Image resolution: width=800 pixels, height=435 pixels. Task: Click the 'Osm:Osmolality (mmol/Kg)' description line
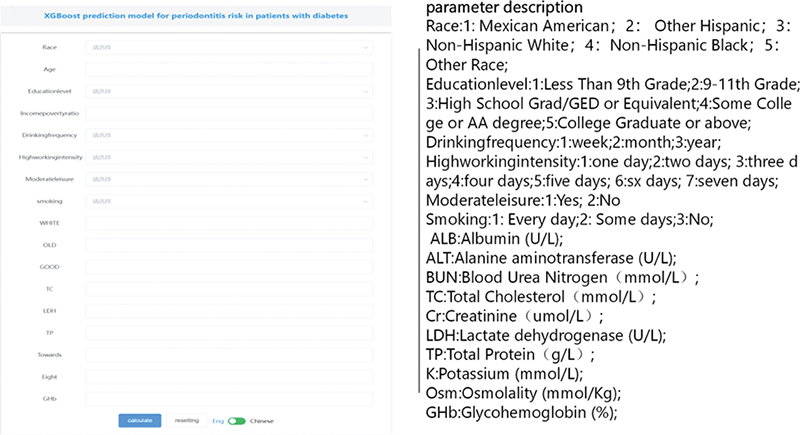[523, 393]
